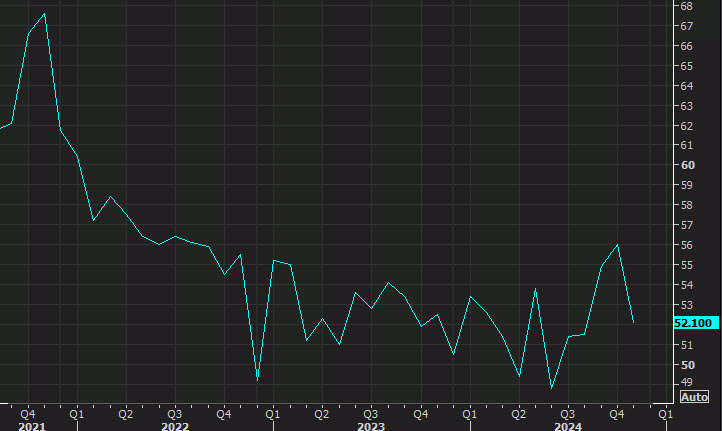
Task: Select the 65 value on the price axis
Action: click(687, 66)
